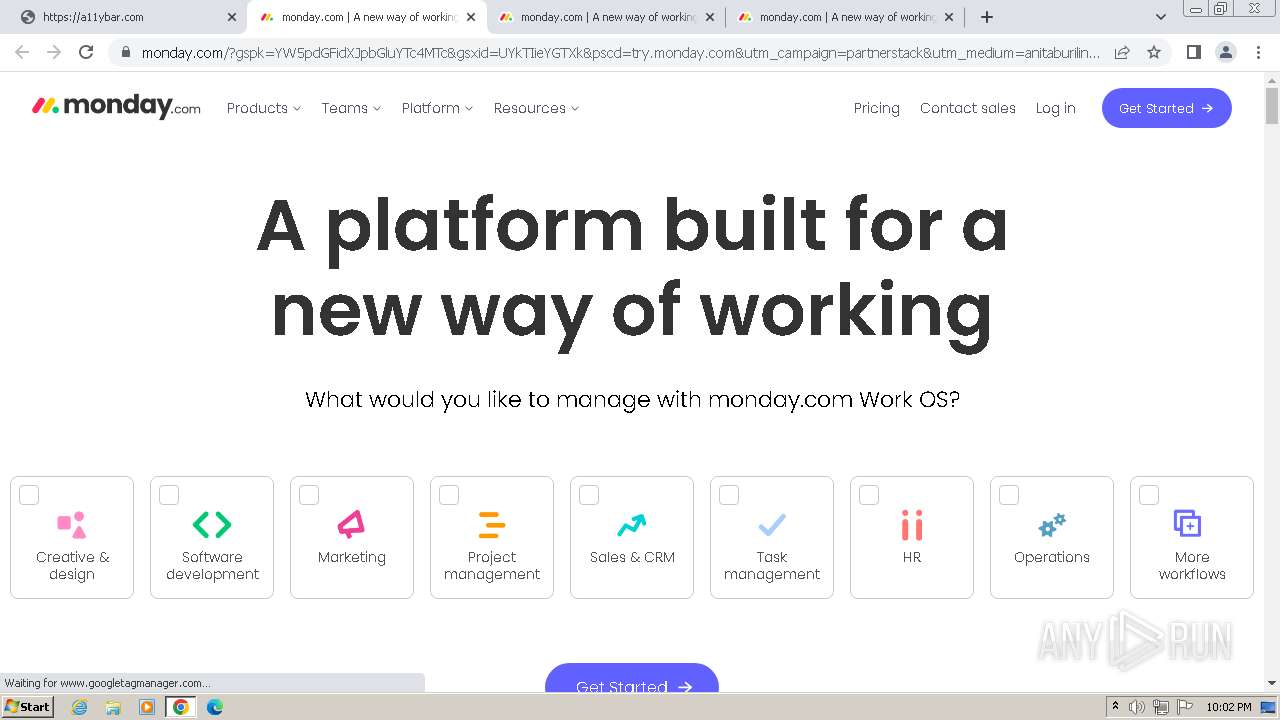Click the Task management checkmark icon
The height and width of the screenshot is (720, 1280).
[x=772, y=524]
